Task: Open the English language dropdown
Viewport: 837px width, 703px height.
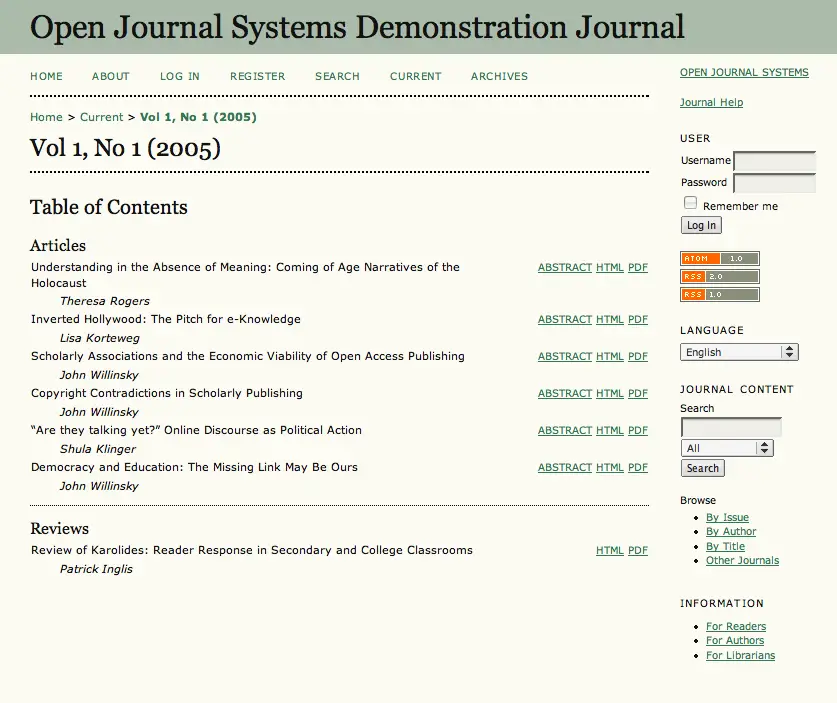Action: click(x=739, y=352)
